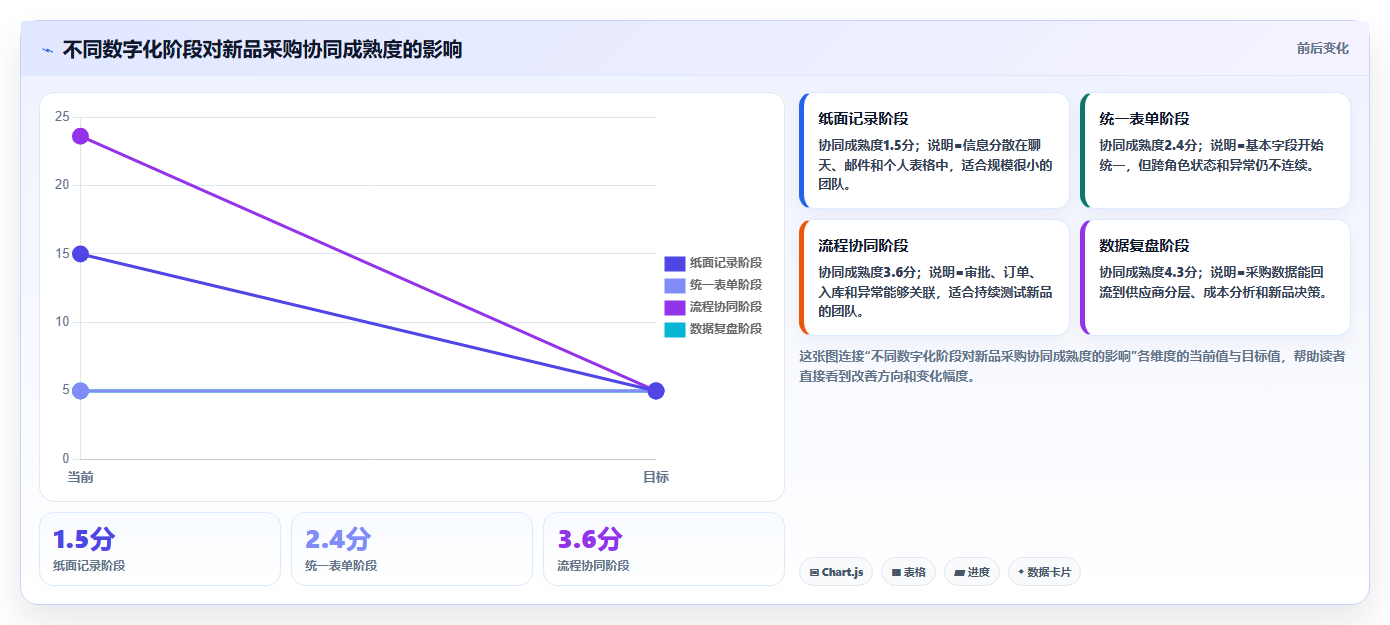Click the 2.4分 stat card
Image resolution: width=1390 pixels, height=625 pixels.
coord(412,549)
